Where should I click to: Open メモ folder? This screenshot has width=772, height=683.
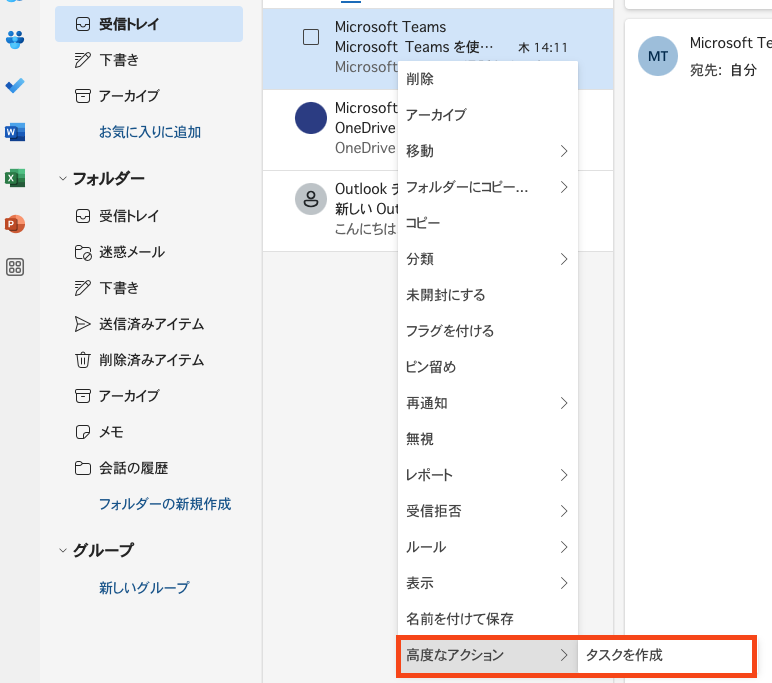point(149,432)
